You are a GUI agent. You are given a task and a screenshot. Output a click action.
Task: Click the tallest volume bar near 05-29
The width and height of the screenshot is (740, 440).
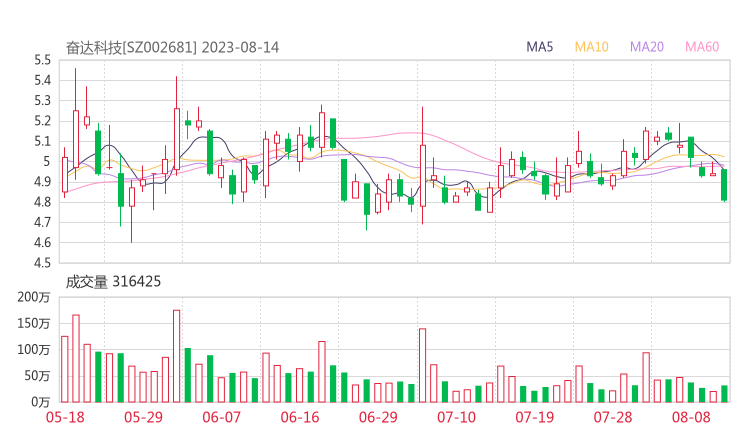pyautogui.click(x=177, y=356)
